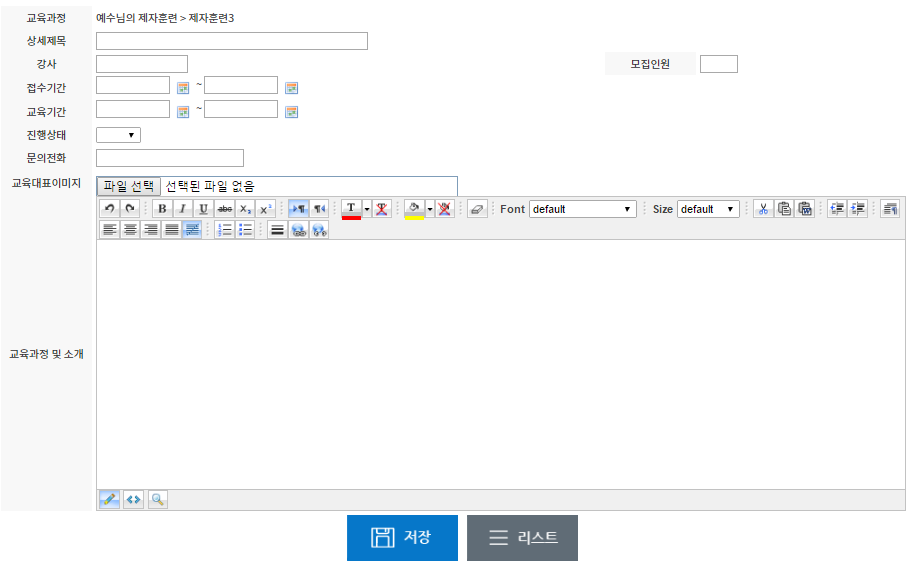This screenshot has height=579, width=920.
Task: Click the increase indent icon
Action: [x=858, y=209]
